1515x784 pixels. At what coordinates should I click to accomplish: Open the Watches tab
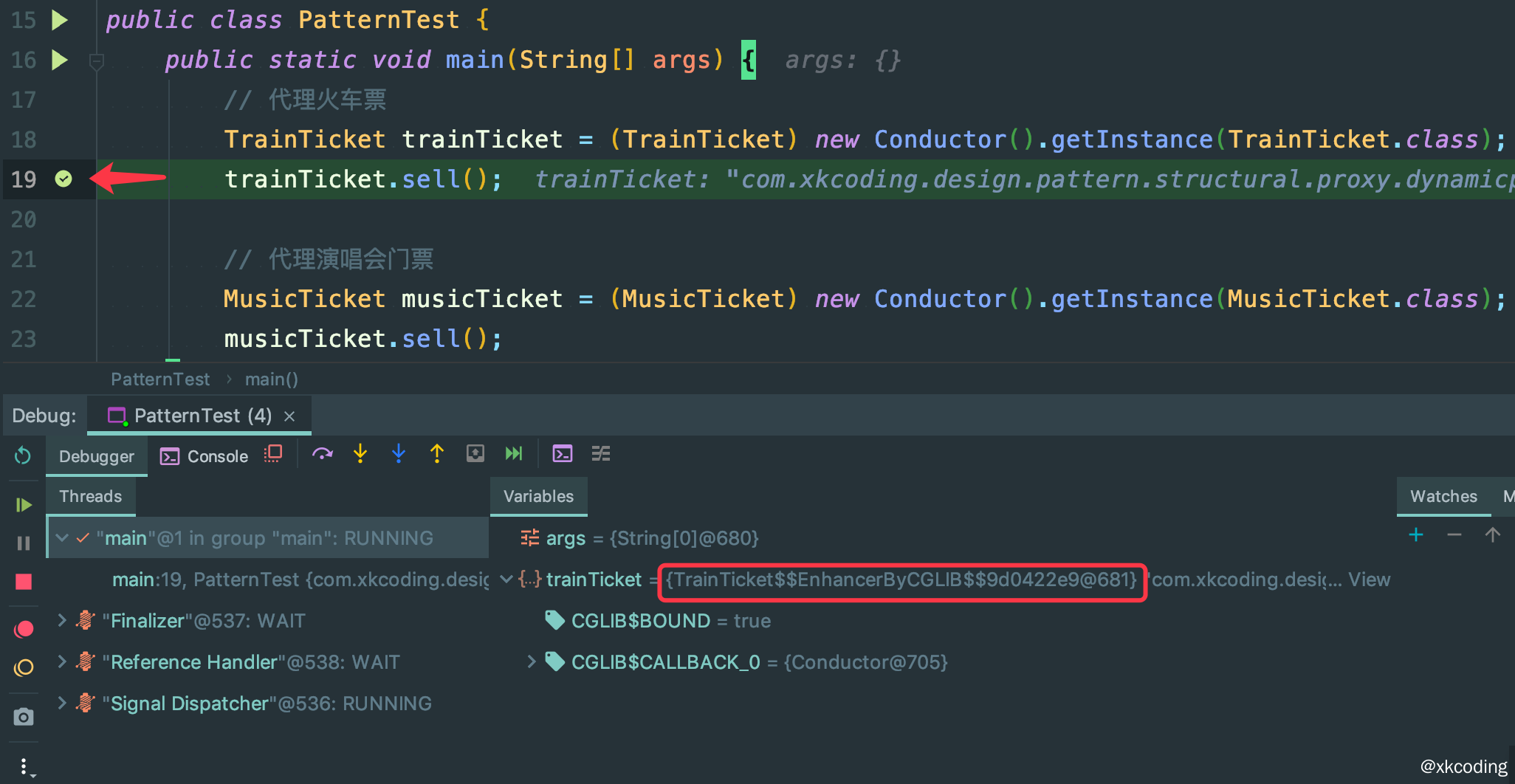tap(1443, 496)
